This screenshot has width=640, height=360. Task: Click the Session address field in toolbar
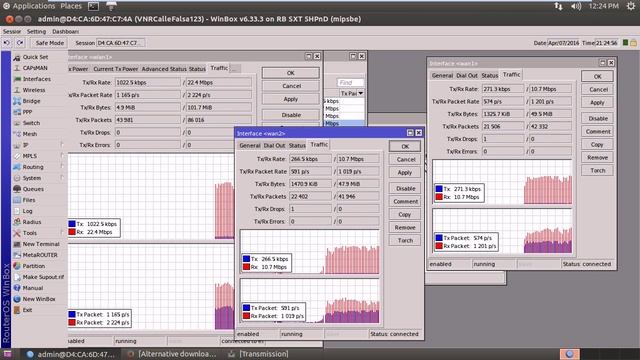pyautogui.click(x=120, y=43)
